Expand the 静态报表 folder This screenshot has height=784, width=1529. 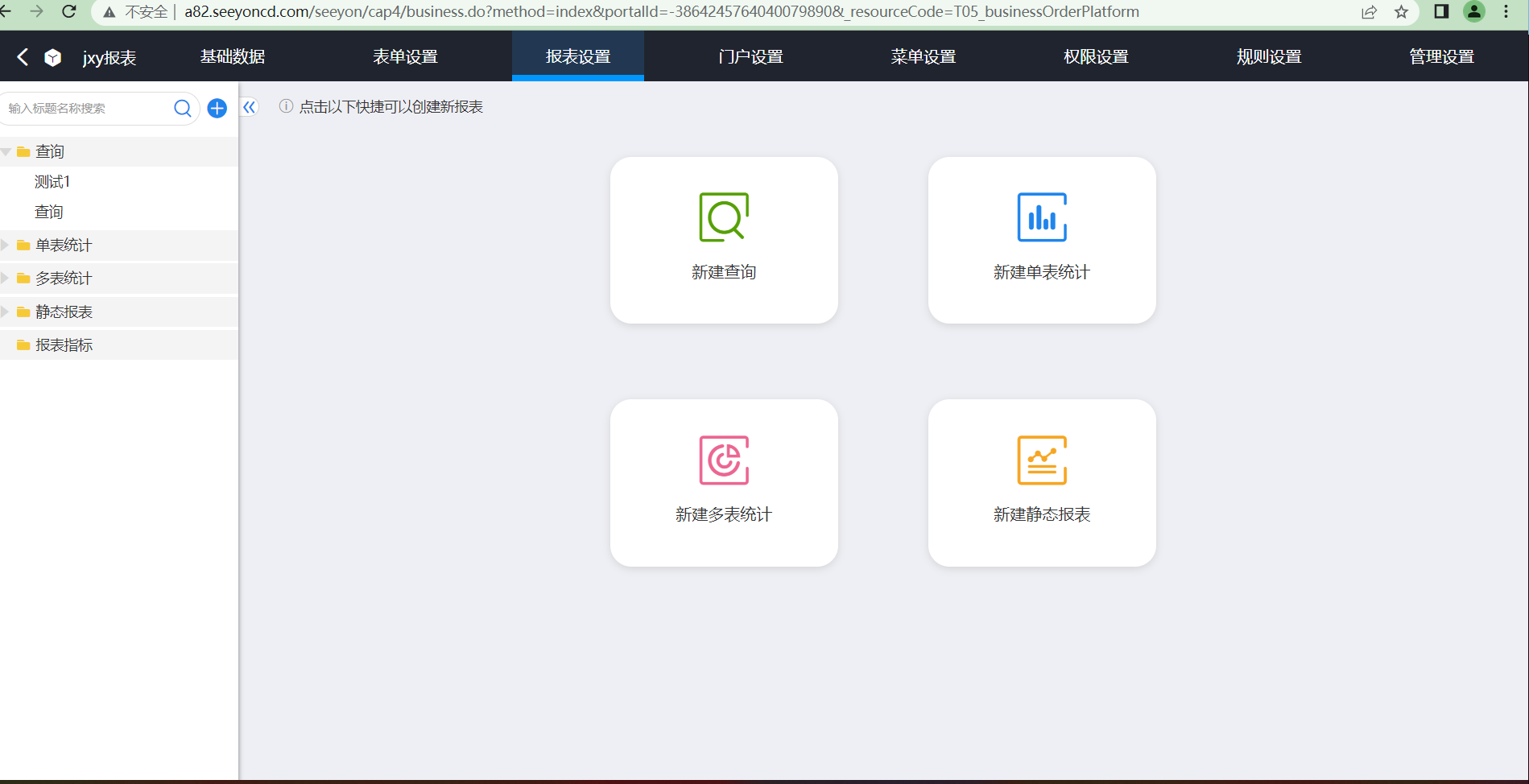coord(6,312)
